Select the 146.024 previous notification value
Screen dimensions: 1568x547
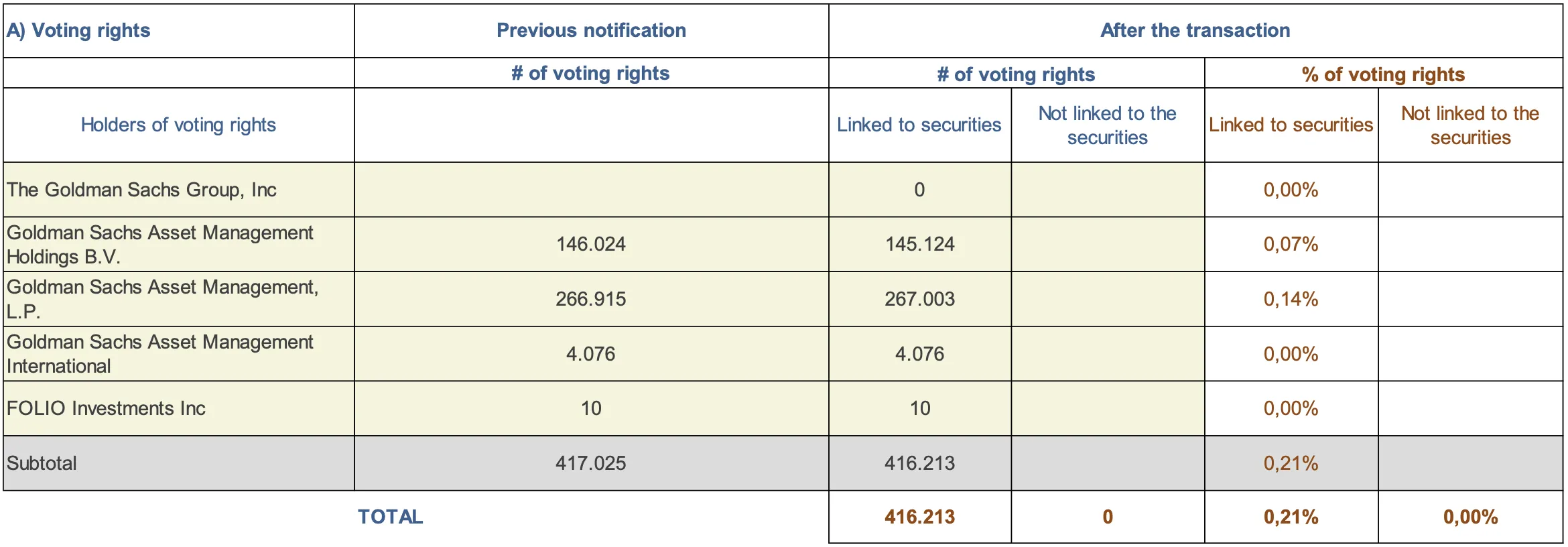pyautogui.click(x=590, y=244)
